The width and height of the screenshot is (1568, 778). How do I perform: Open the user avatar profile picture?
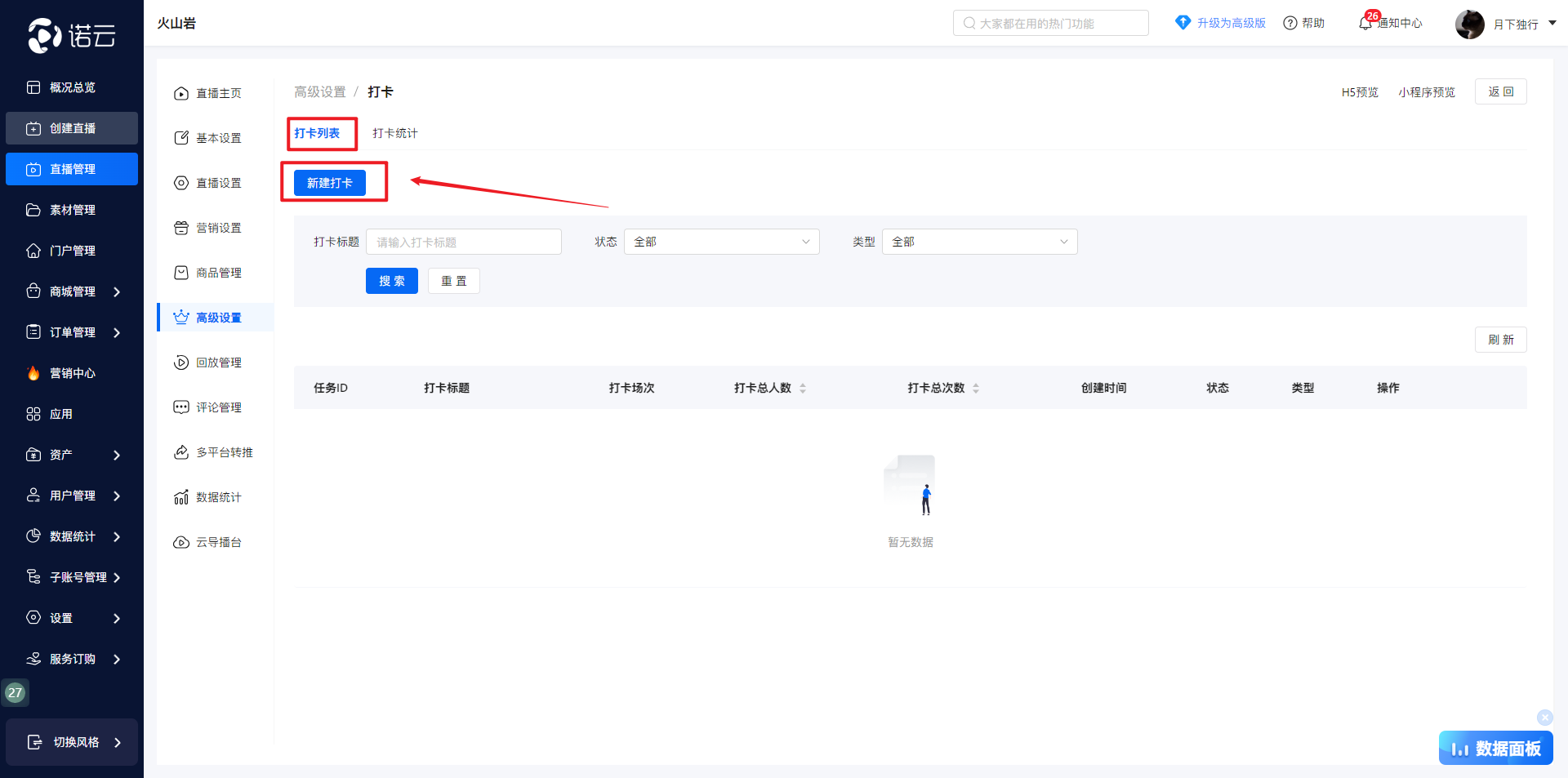click(x=1469, y=24)
